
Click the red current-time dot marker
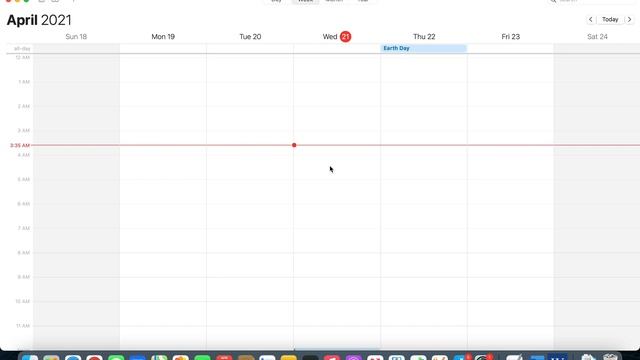pyautogui.click(x=294, y=145)
